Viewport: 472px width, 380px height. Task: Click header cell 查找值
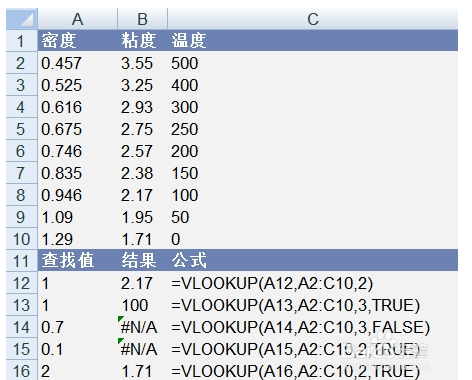click(77, 260)
